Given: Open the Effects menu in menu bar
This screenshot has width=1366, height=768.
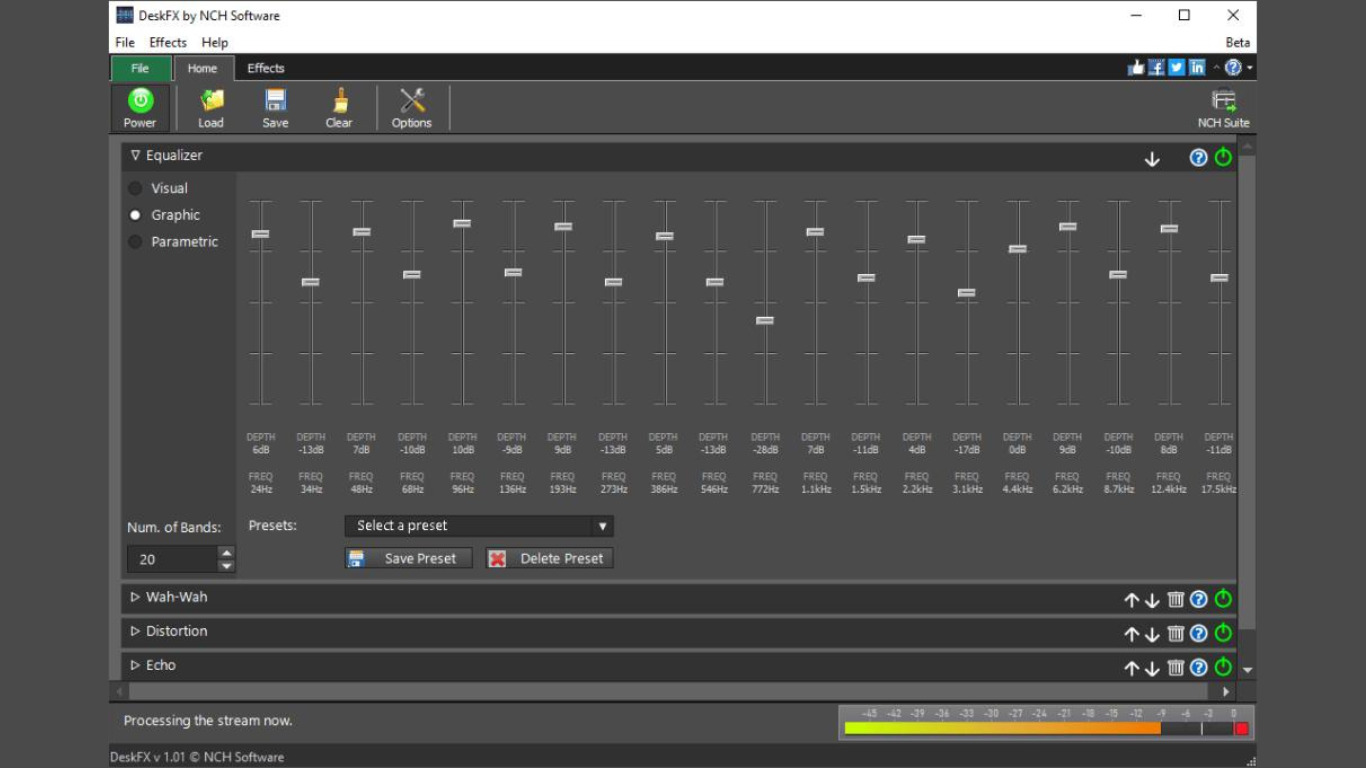Looking at the screenshot, I should [168, 42].
